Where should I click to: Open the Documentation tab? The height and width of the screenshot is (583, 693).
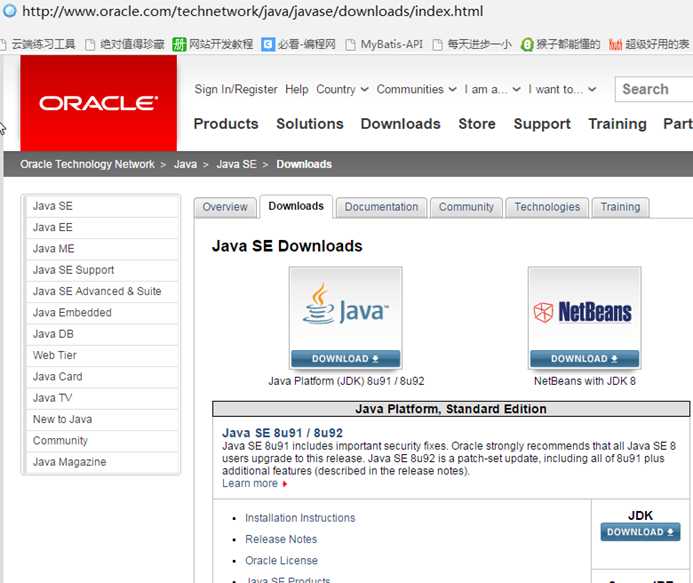coord(381,207)
